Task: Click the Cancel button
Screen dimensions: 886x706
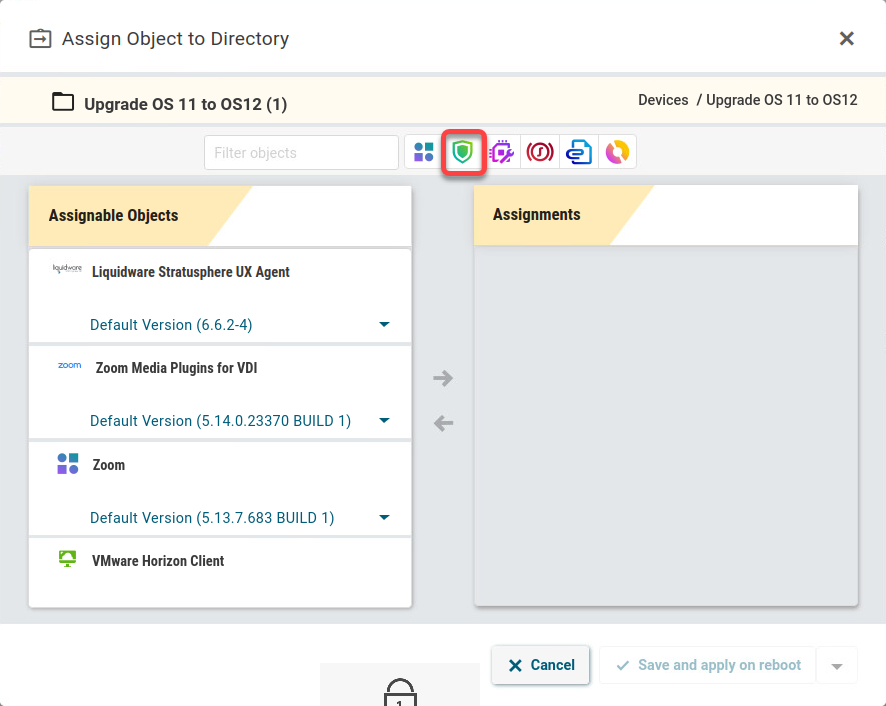Action: 541,665
